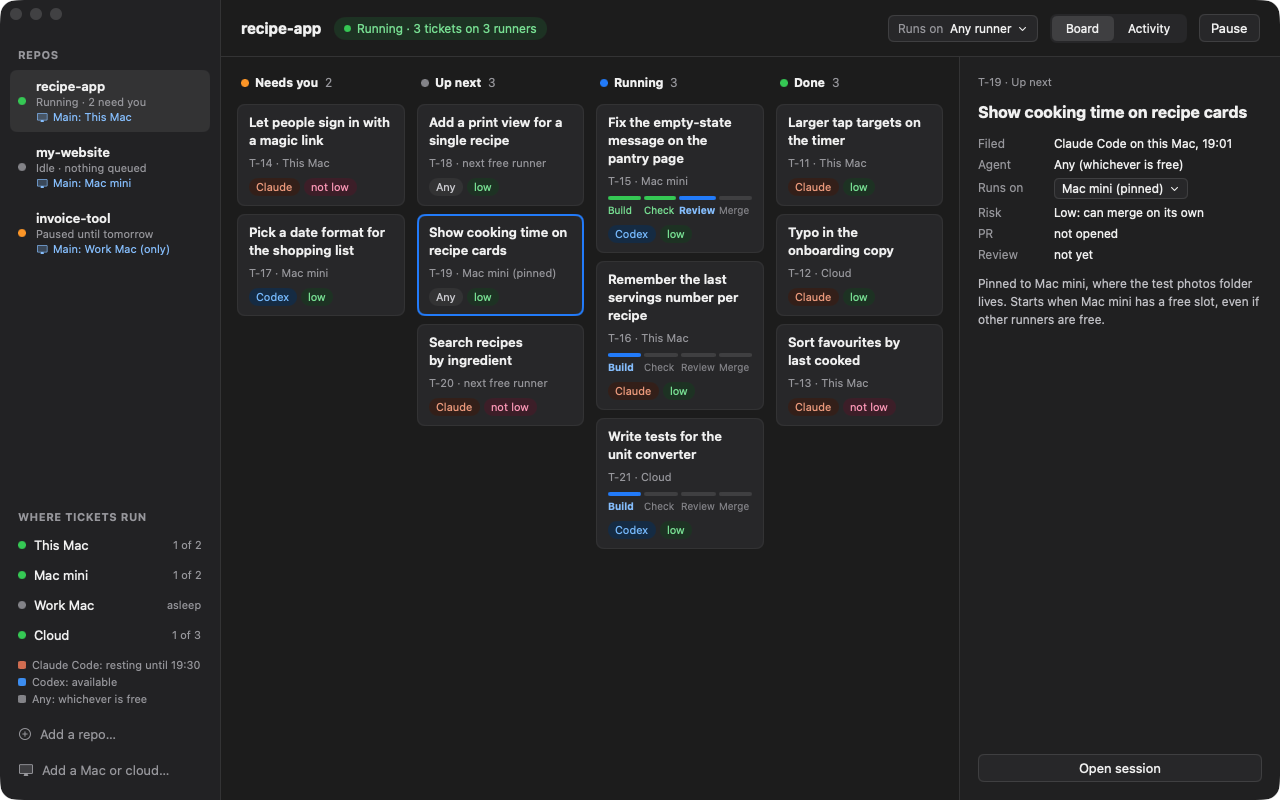The image size is (1280, 800).
Task: Click the gray status dot next to Work Mac
Action: (22, 605)
